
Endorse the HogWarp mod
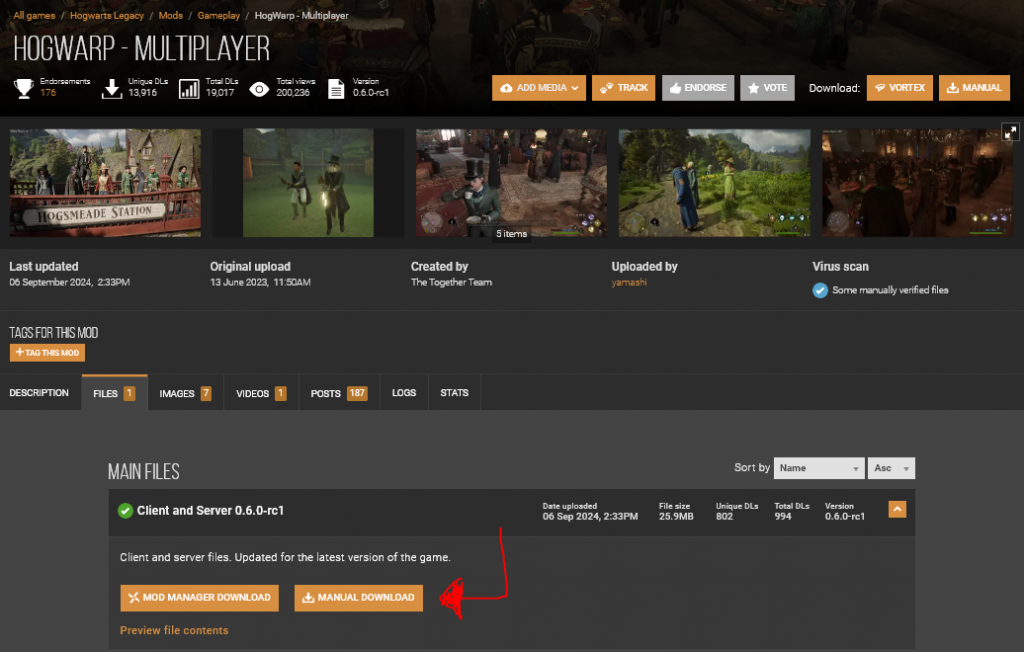point(698,87)
